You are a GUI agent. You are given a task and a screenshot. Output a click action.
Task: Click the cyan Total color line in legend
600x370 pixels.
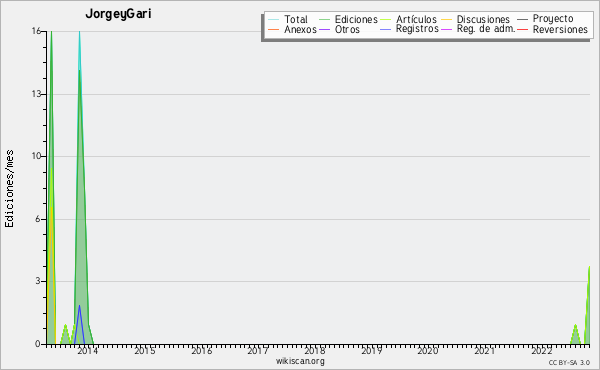tap(273, 19)
